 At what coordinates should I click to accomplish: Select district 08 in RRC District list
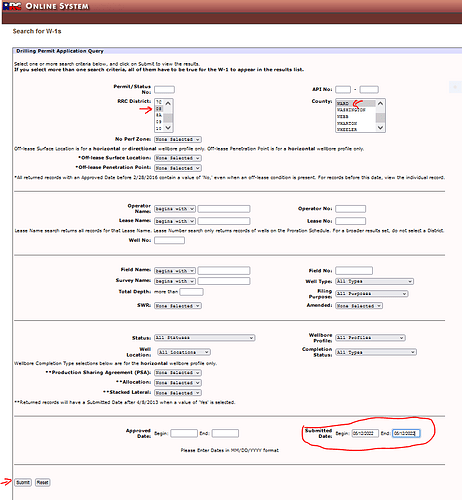159,109
